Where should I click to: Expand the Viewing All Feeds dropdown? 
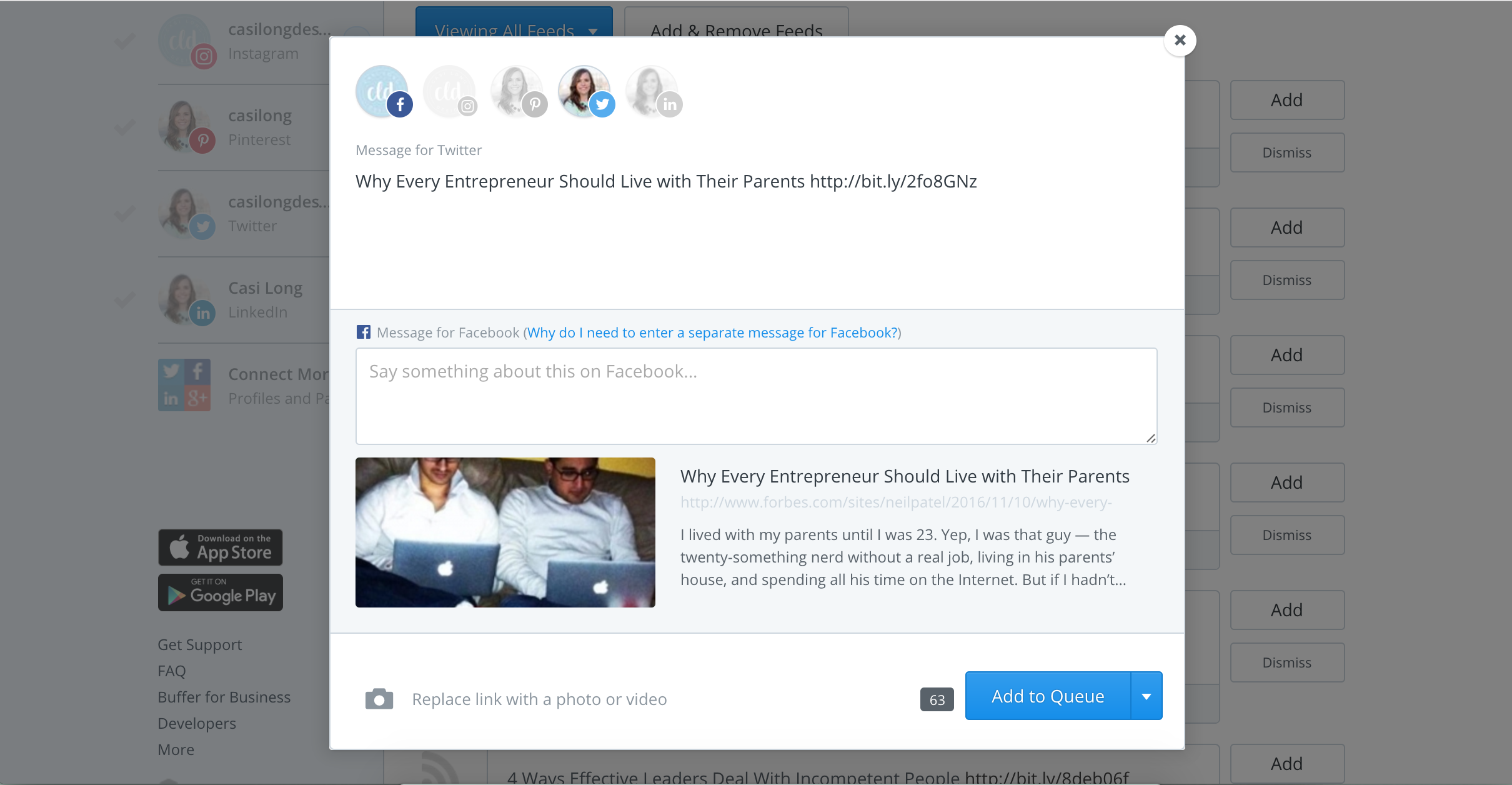click(x=514, y=25)
